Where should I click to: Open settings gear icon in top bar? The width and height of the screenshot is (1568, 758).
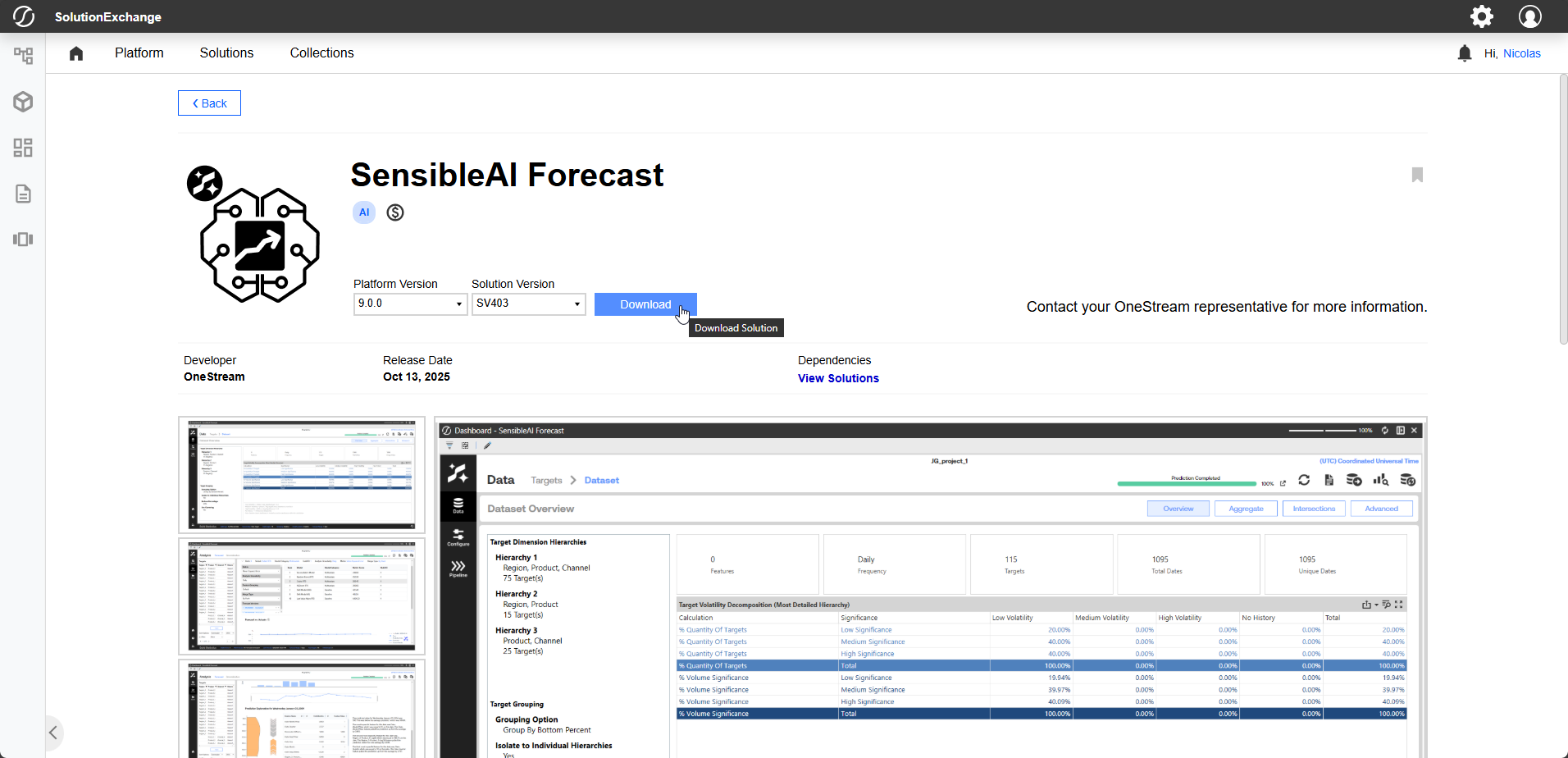tap(1481, 16)
